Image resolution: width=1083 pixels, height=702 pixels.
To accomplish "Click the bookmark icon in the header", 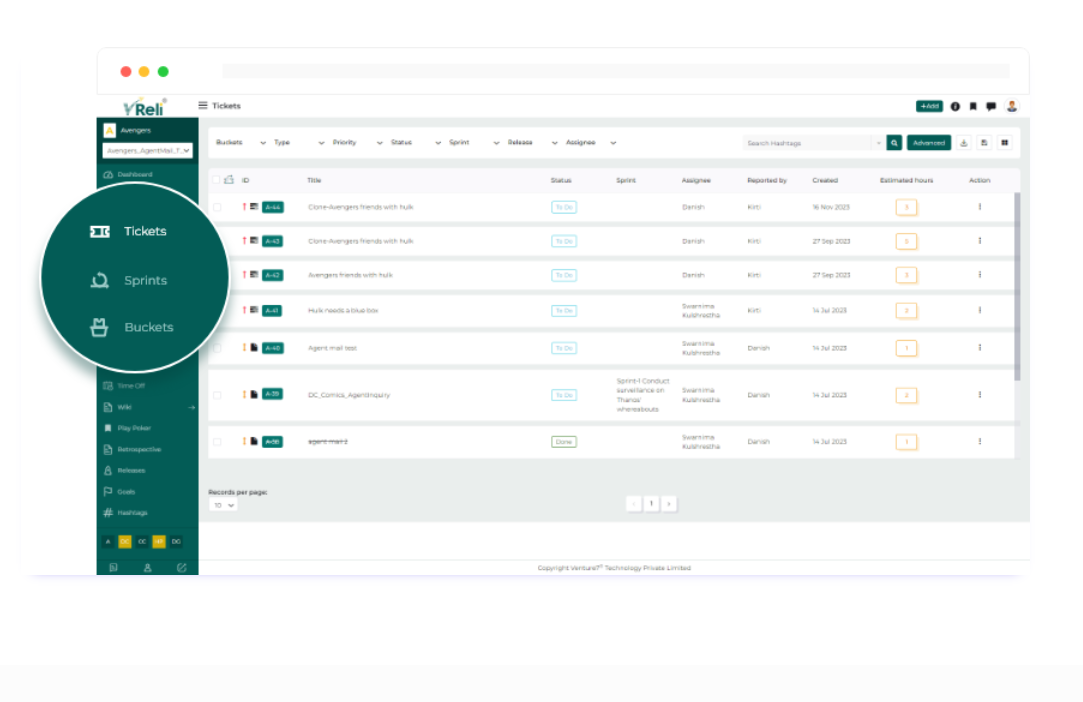I will [974, 106].
